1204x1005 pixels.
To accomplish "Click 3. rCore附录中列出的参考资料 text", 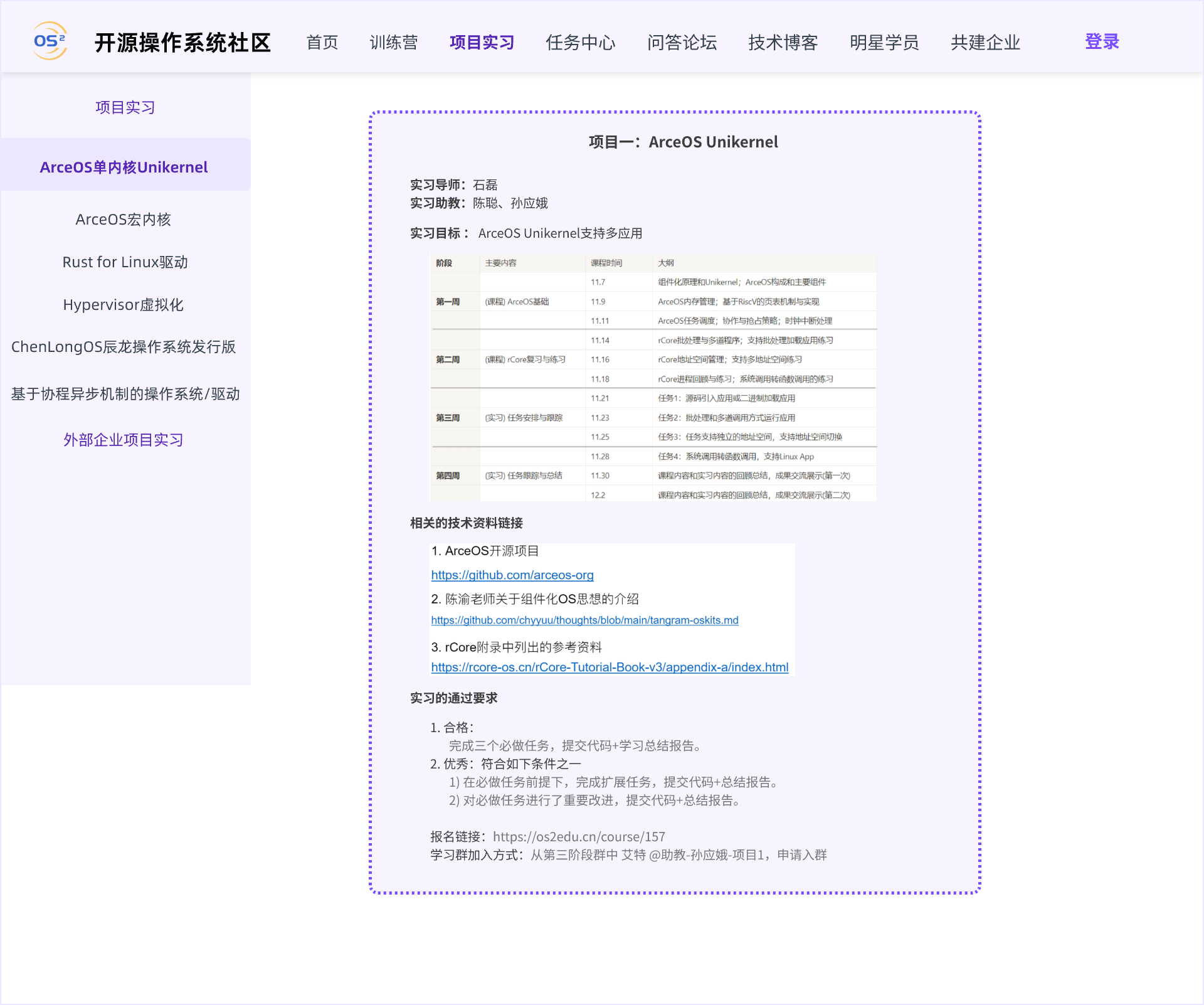I will click(x=517, y=647).
